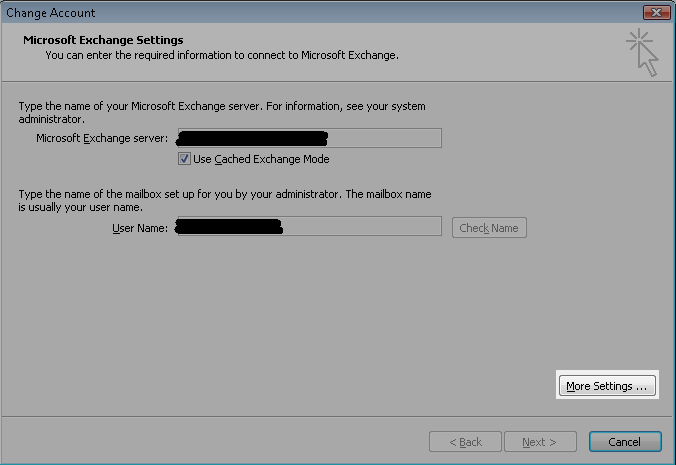Cancel the Change Account dialog
Image resolution: width=676 pixels, height=465 pixels.
click(x=625, y=442)
